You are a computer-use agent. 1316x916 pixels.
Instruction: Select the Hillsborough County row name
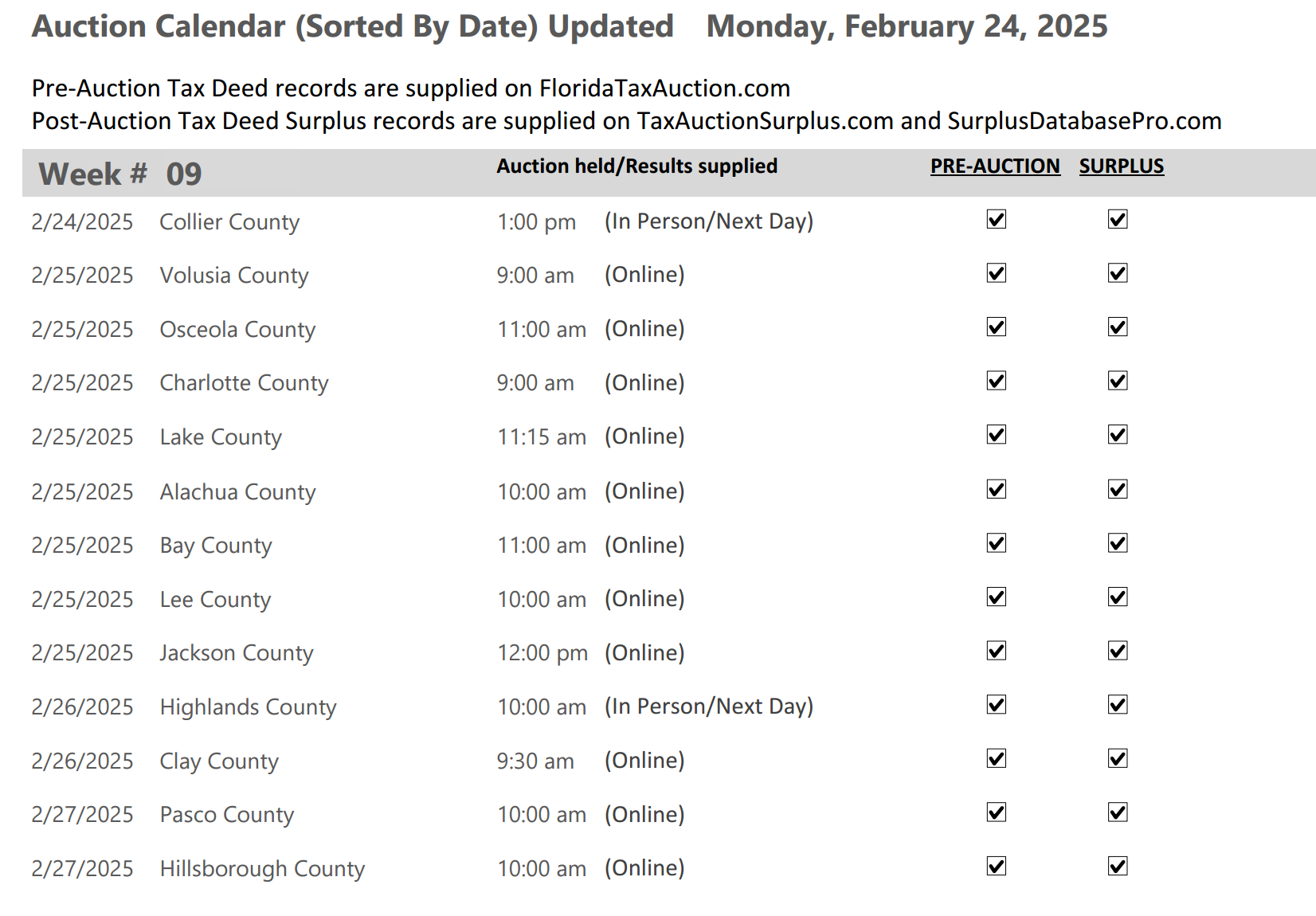click(x=262, y=868)
